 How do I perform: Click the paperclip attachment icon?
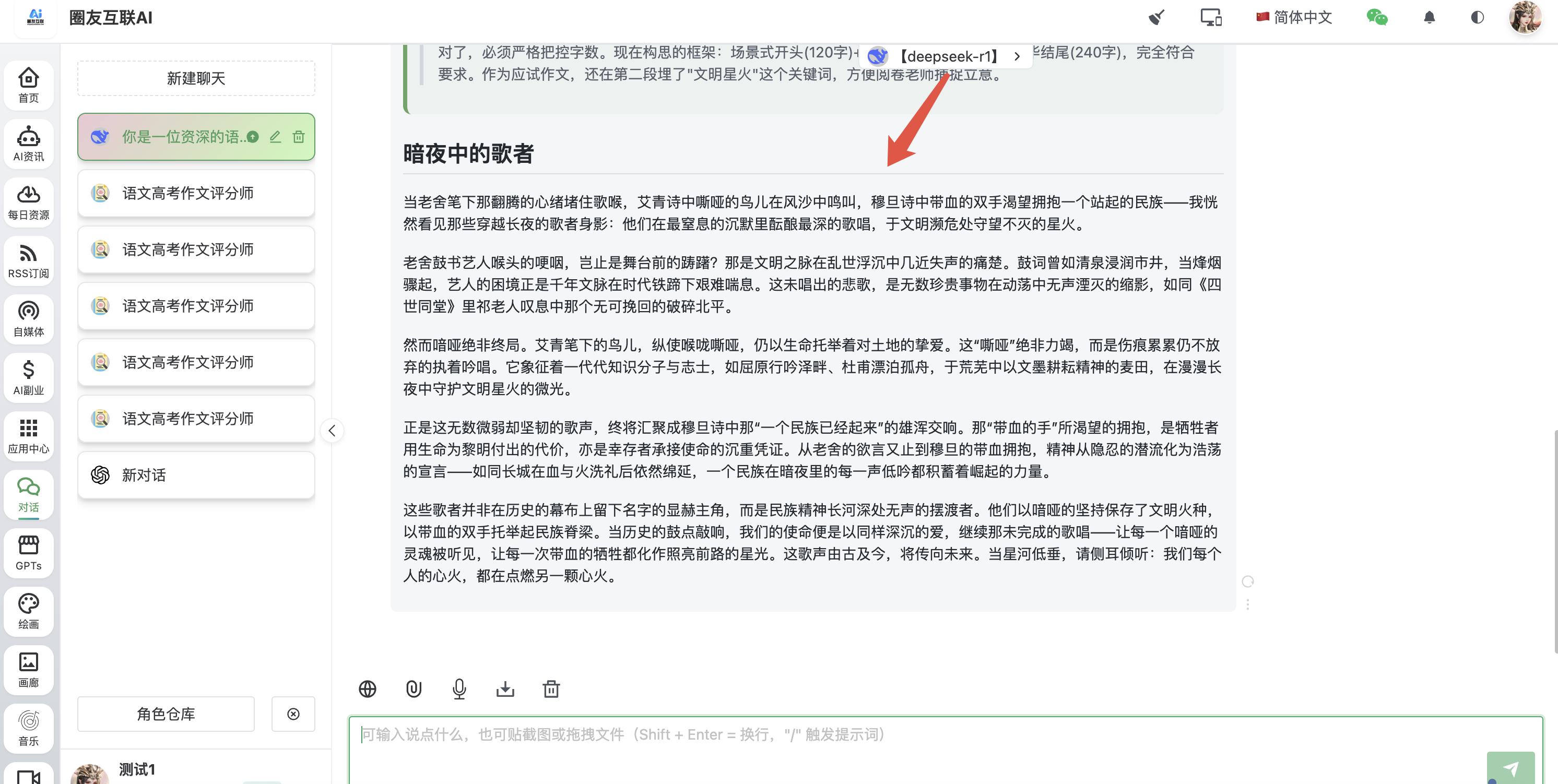click(413, 688)
